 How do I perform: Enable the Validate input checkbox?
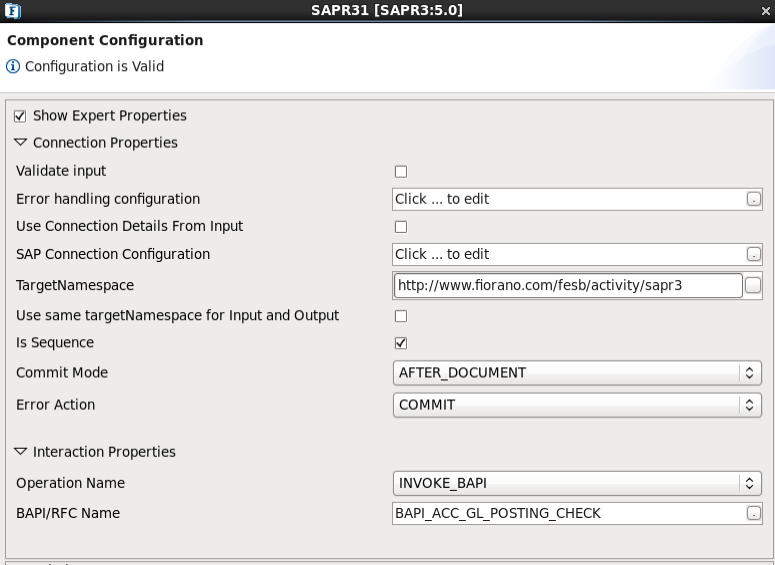(401, 172)
